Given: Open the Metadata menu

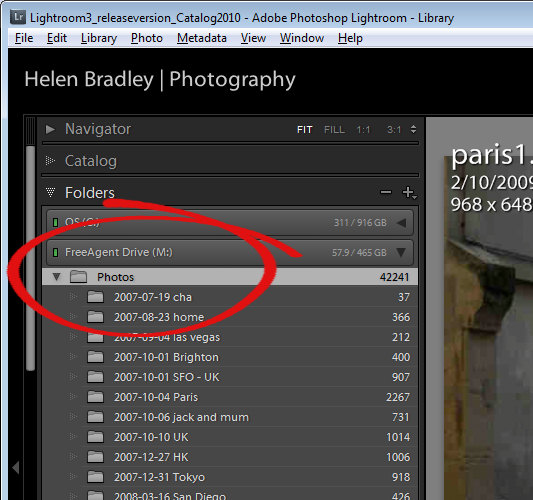Looking at the screenshot, I should click(202, 38).
